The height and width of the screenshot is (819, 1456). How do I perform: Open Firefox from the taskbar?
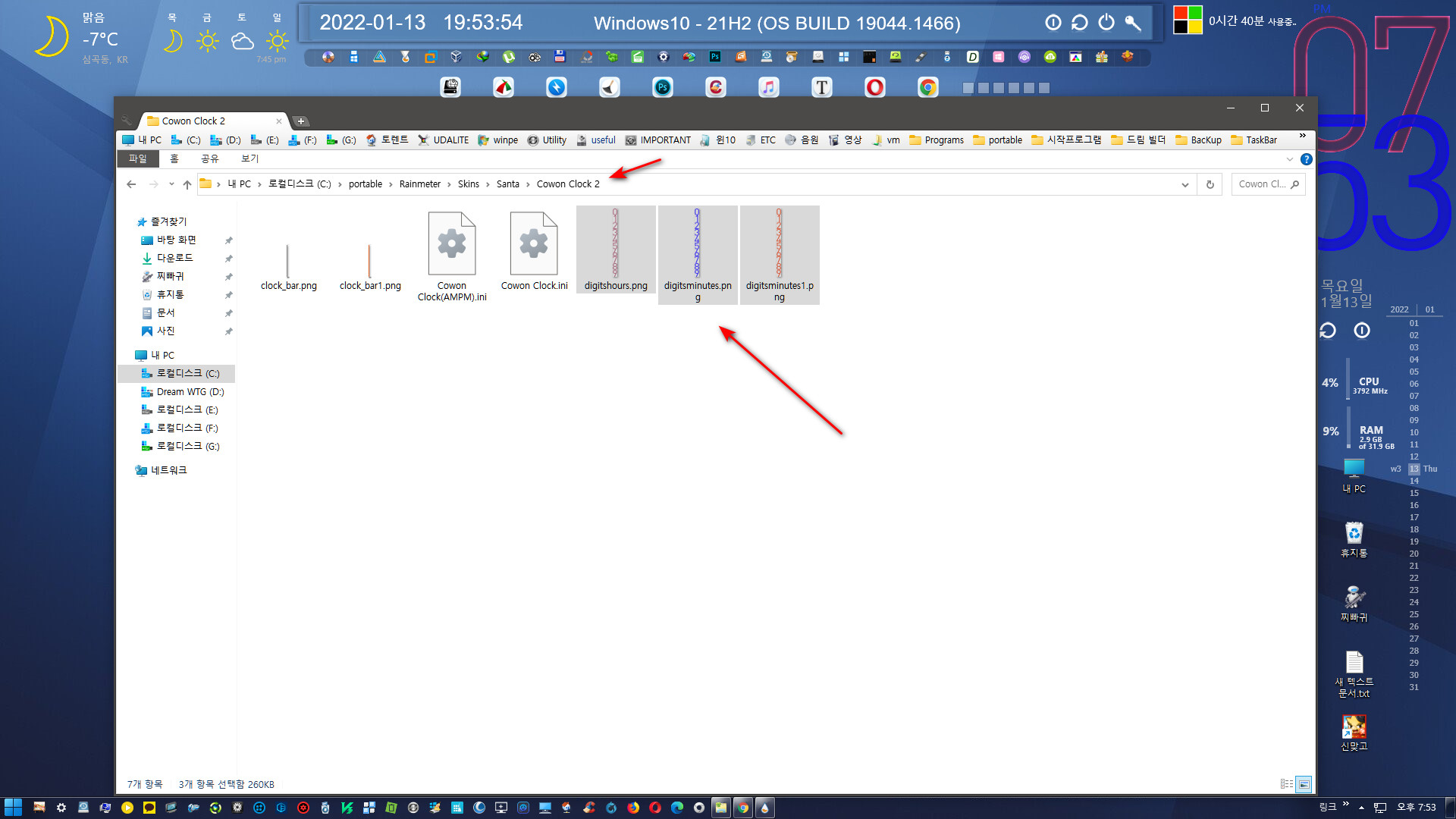pos(633,808)
